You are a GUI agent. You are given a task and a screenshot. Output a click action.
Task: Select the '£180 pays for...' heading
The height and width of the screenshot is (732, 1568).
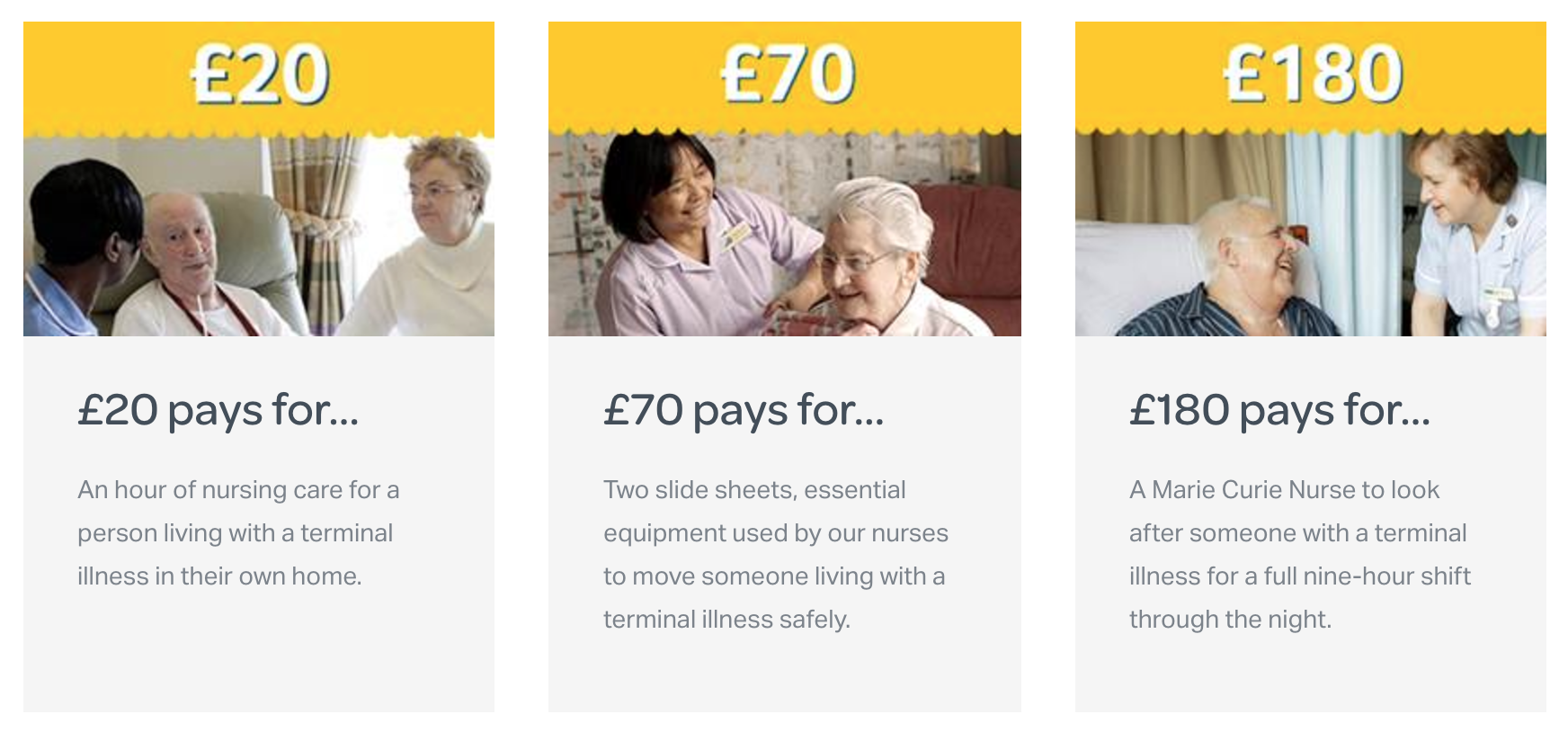1279,410
